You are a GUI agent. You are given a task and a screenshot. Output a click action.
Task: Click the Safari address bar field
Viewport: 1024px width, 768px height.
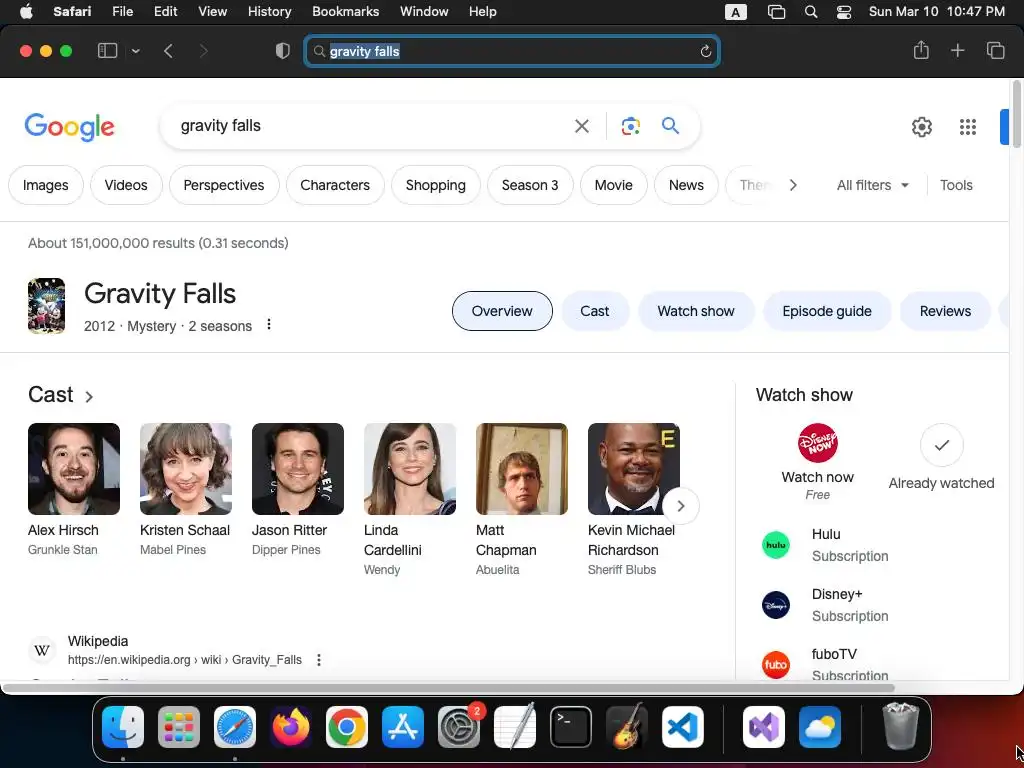(x=512, y=51)
